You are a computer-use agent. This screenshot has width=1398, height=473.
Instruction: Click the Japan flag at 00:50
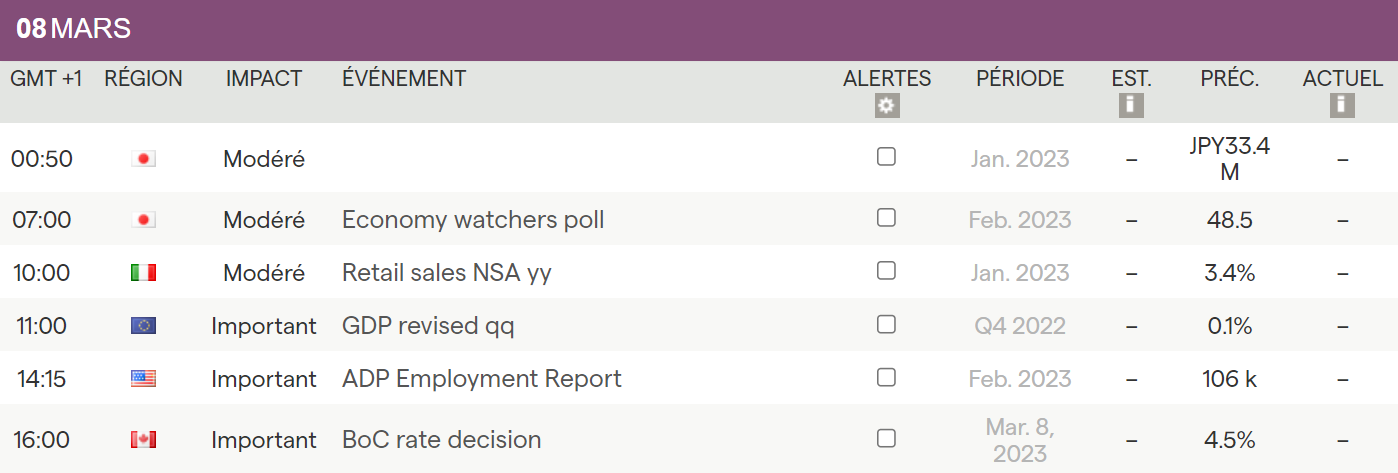pos(144,158)
